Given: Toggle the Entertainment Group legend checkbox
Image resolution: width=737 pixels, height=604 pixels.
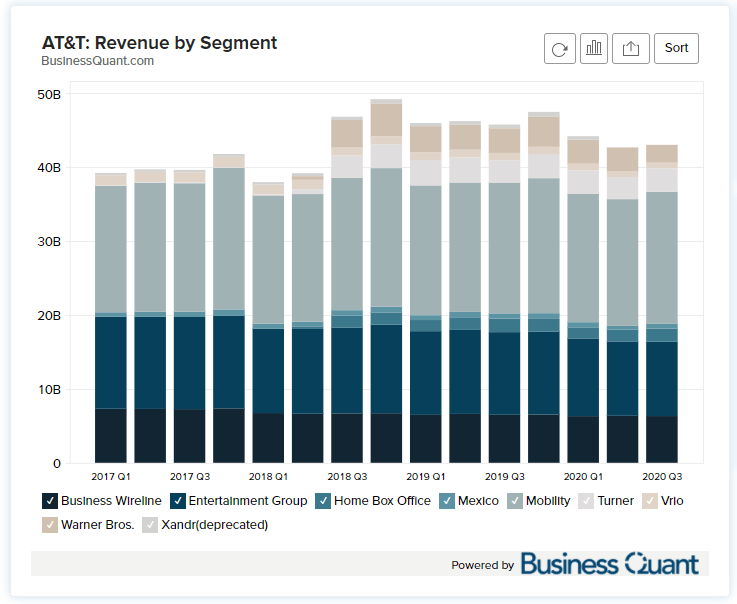Looking at the screenshot, I should 178,501.
